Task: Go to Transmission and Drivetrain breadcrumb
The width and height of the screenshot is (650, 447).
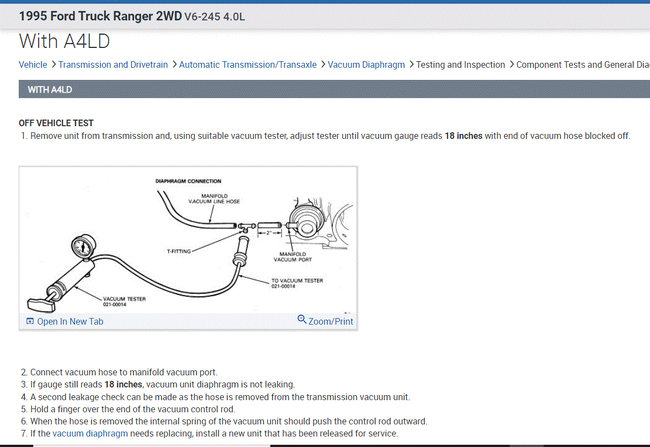Action: coord(113,65)
